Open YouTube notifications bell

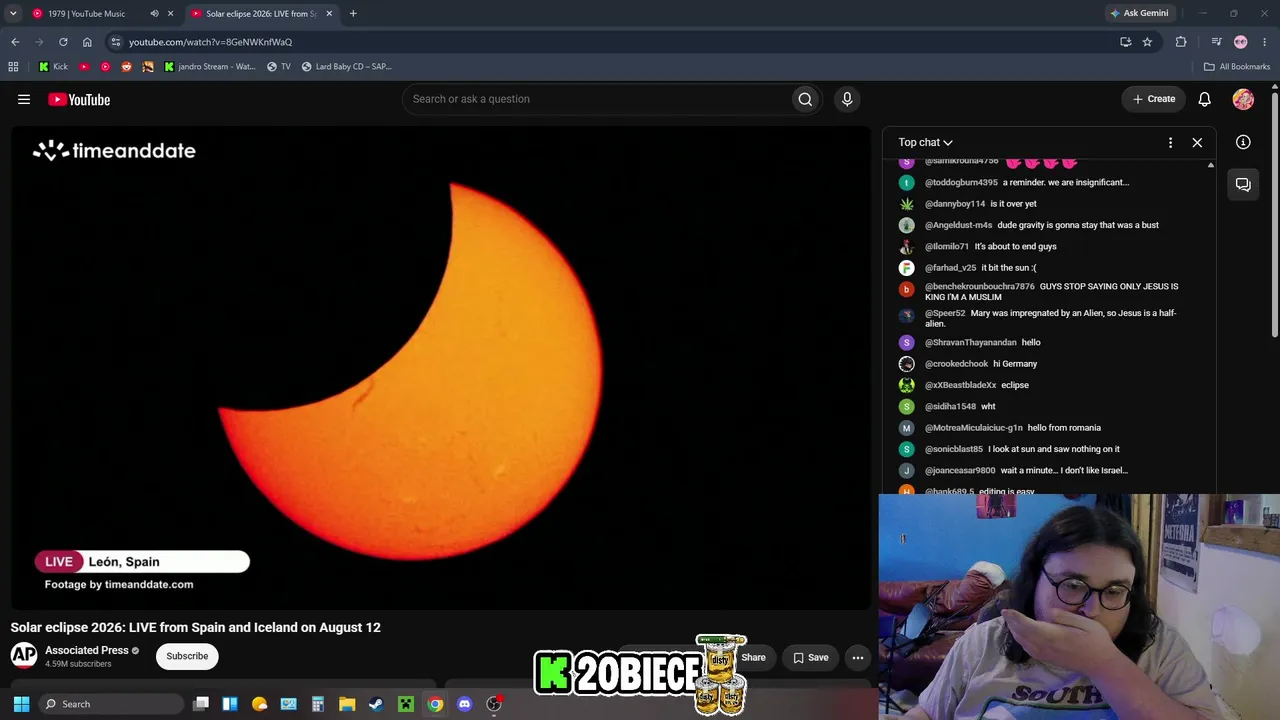1205,99
